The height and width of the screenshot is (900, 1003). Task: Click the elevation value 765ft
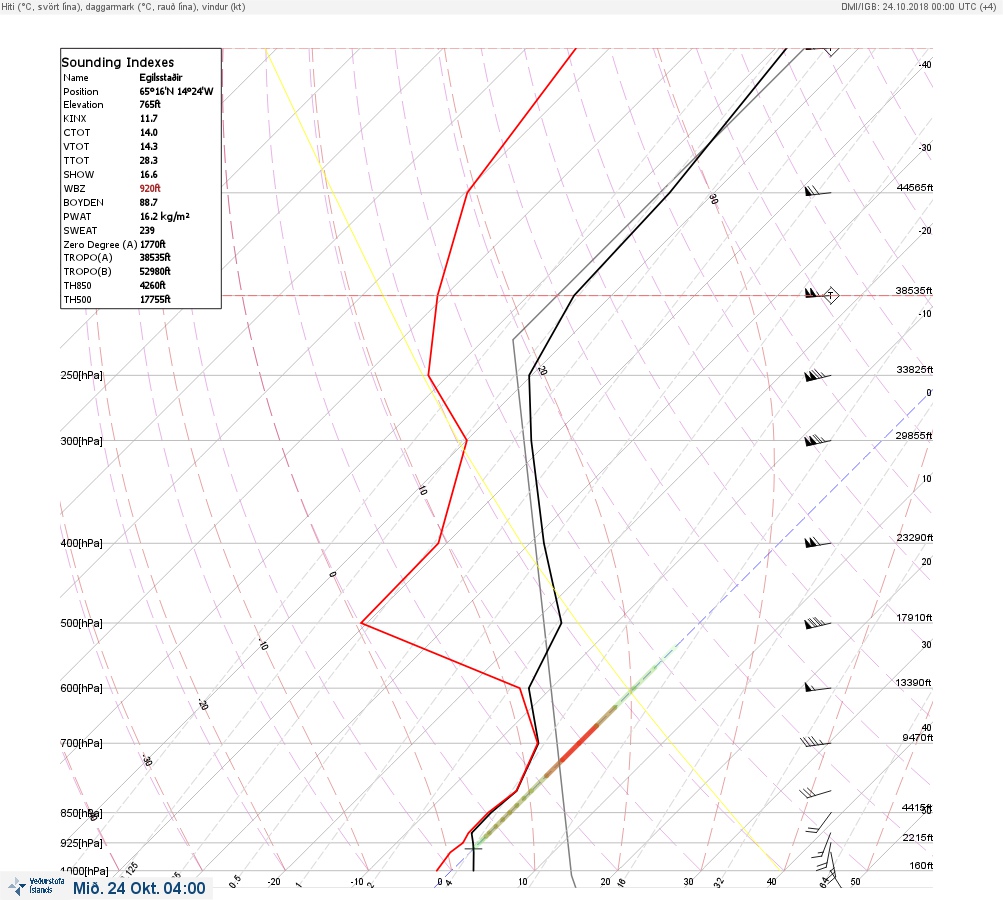(x=150, y=104)
